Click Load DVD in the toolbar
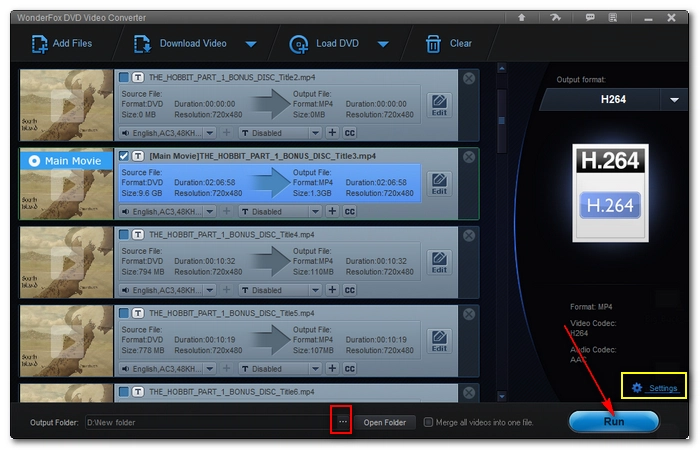The height and width of the screenshot is (450, 700). [x=324, y=44]
